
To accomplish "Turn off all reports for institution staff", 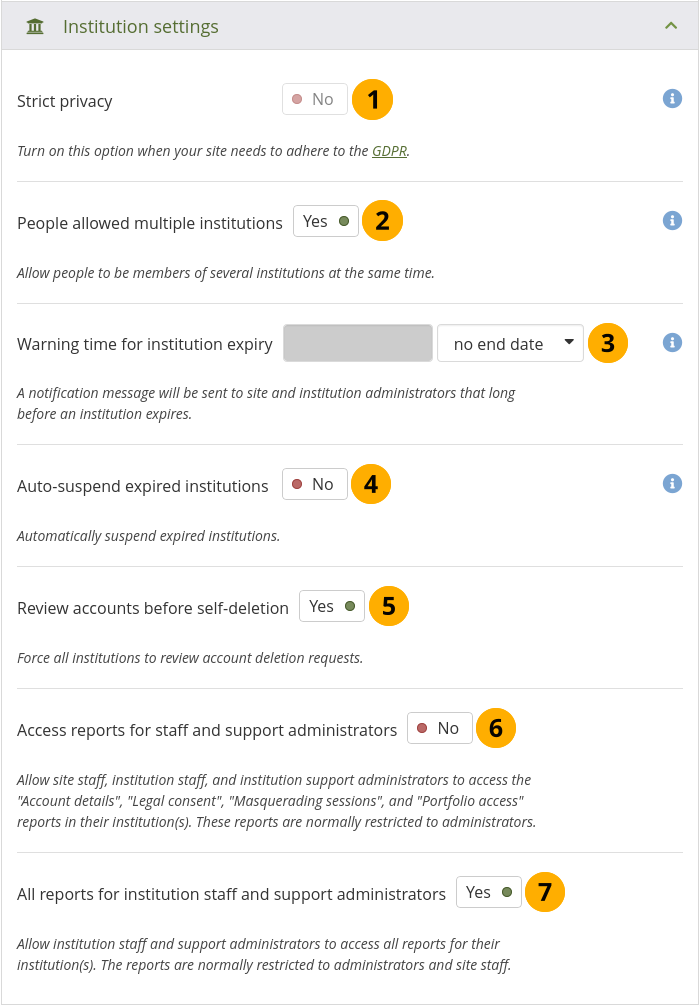I will [489, 892].
